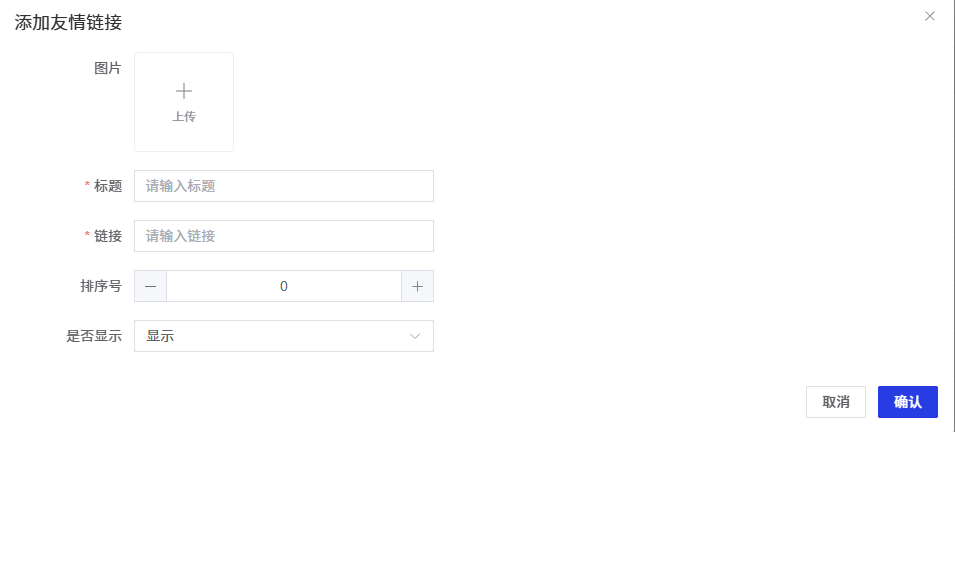Image resolution: width=955 pixels, height=568 pixels.
Task: Click the 图片 field label
Action: pyautogui.click(x=108, y=68)
